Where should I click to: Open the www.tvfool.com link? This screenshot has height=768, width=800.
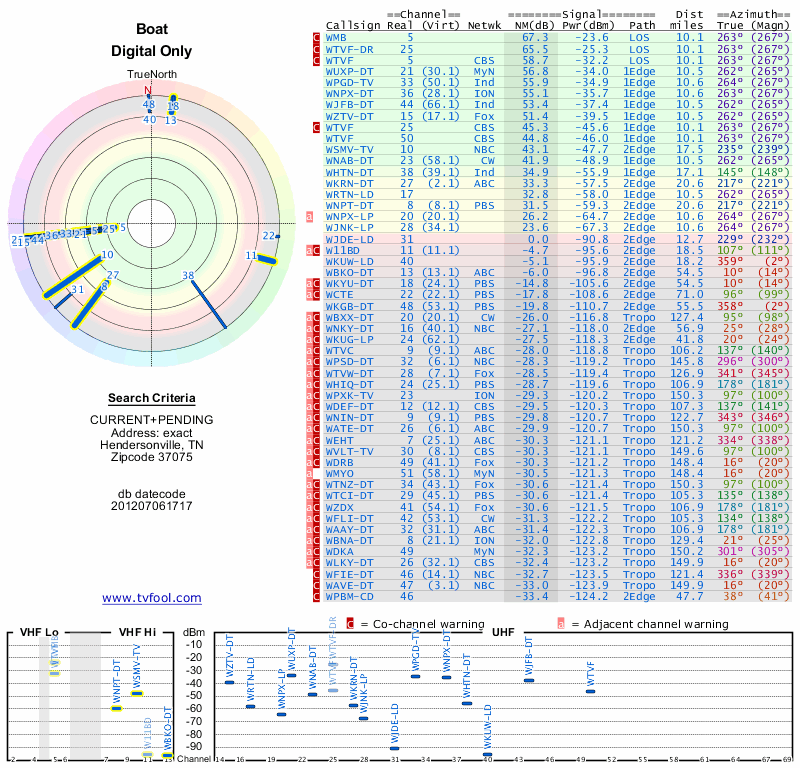tap(152, 598)
